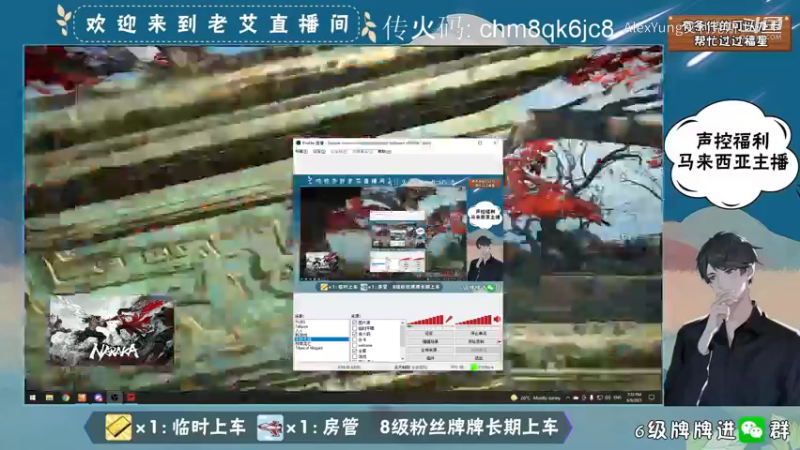Mute the microphone icon in OBS

[x=449, y=319]
